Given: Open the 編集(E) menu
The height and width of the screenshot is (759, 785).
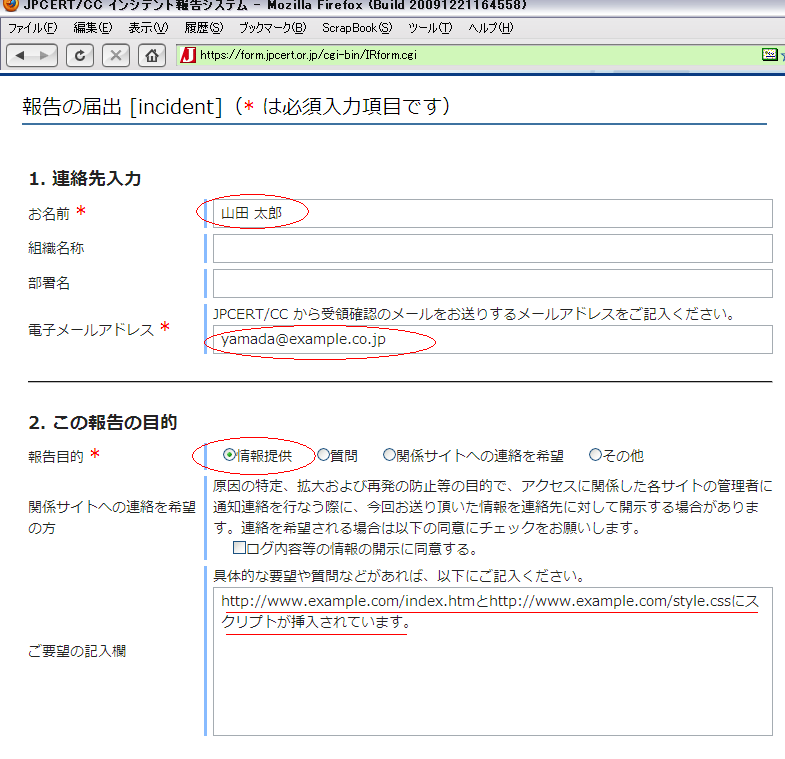Looking at the screenshot, I should [93, 28].
